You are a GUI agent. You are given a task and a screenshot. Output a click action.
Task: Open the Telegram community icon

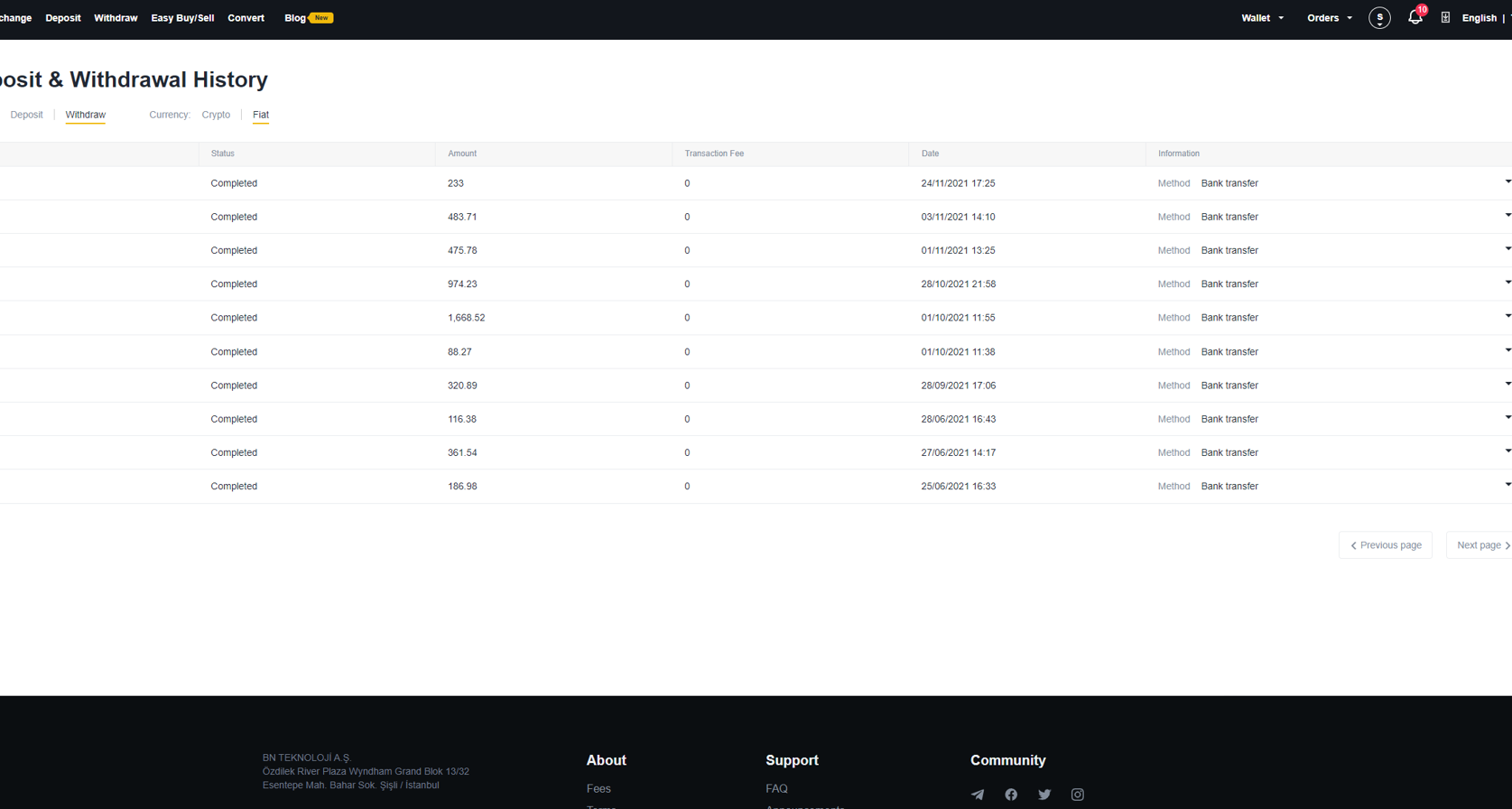978,795
